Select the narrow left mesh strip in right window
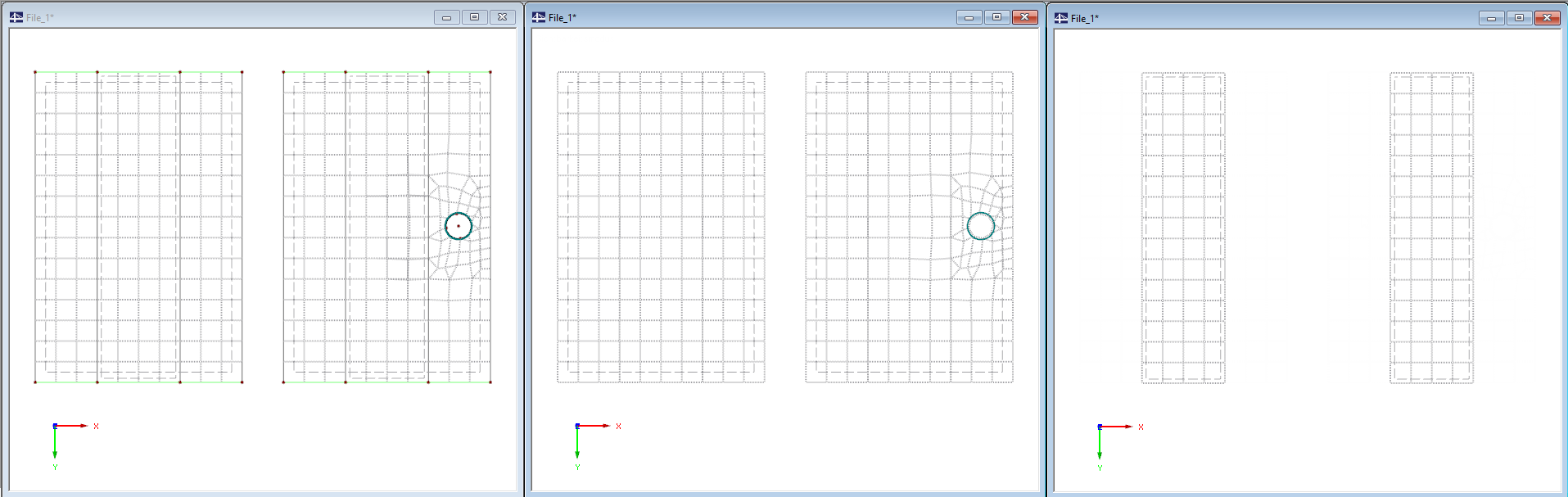Image resolution: width=1568 pixels, height=497 pixels. click(x=1183, y=228)
